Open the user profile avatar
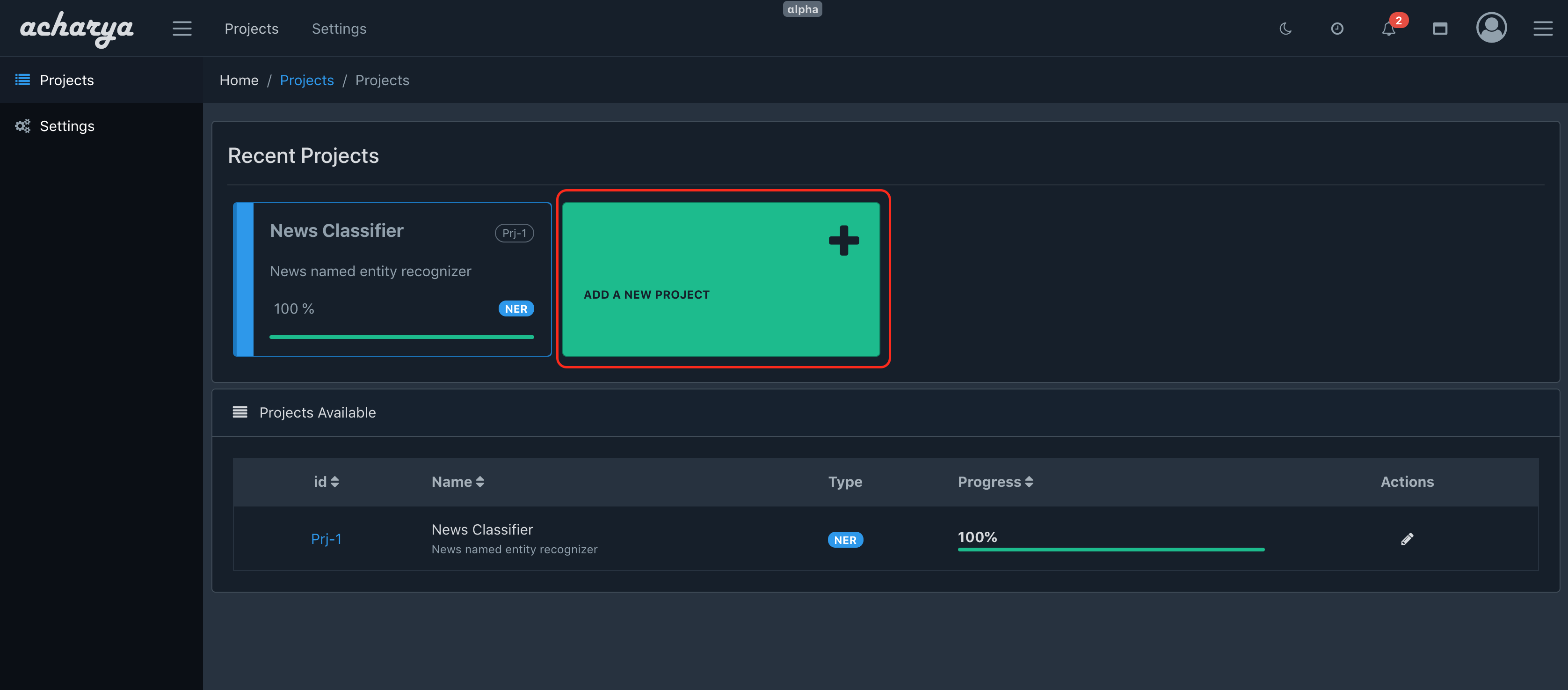This screenshot has height=690, width=1568. pos(1491,28)
